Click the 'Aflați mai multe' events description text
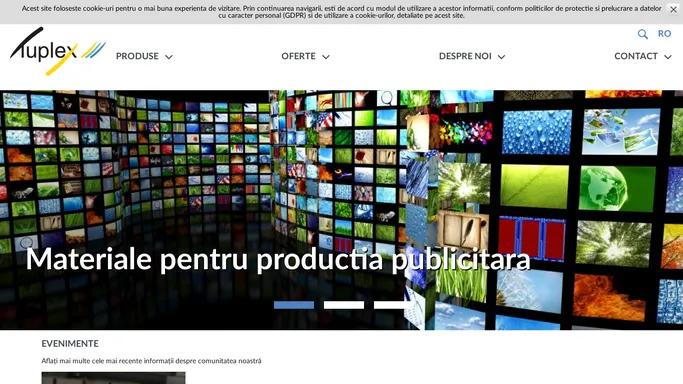Screen dimensions: 683x384 151,361
